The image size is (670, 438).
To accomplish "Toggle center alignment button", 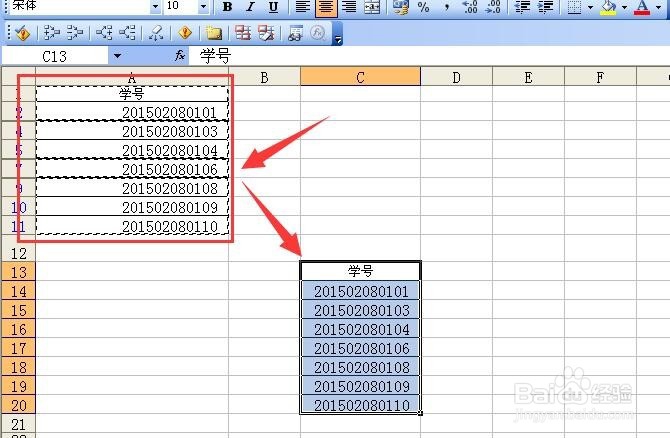I will click(326, 7).
